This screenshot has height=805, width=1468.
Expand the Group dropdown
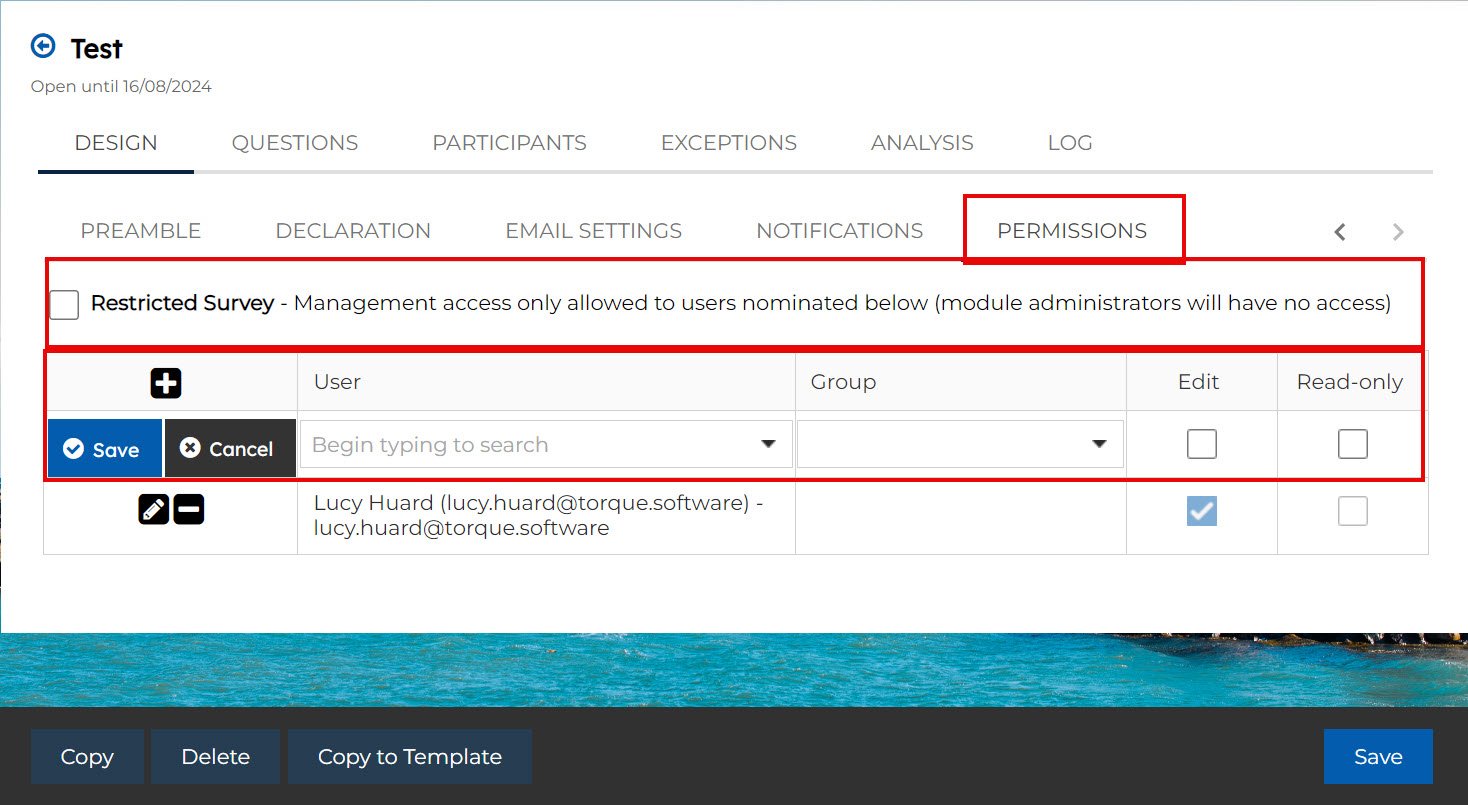(1098, 445)
